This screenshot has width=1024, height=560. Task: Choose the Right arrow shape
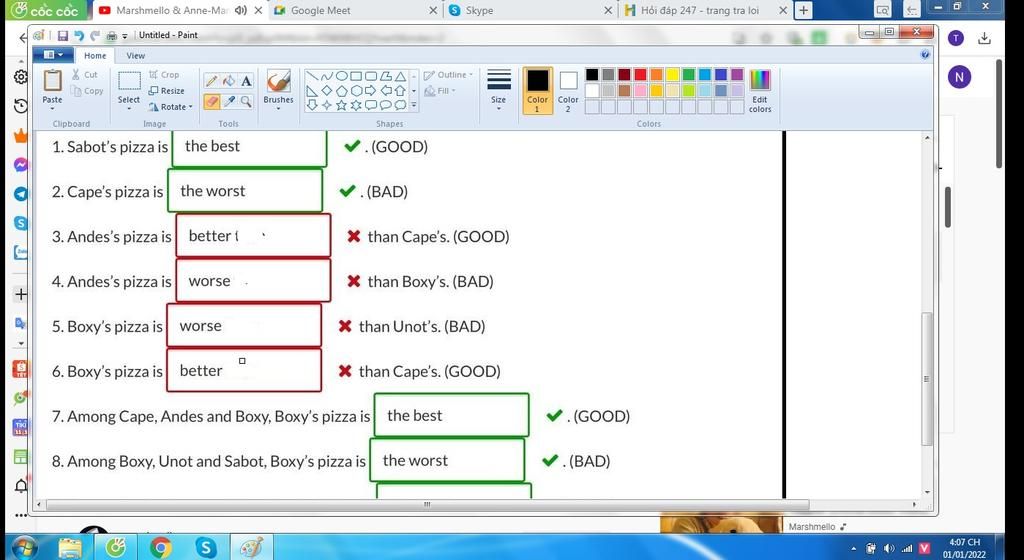(371, 91)
